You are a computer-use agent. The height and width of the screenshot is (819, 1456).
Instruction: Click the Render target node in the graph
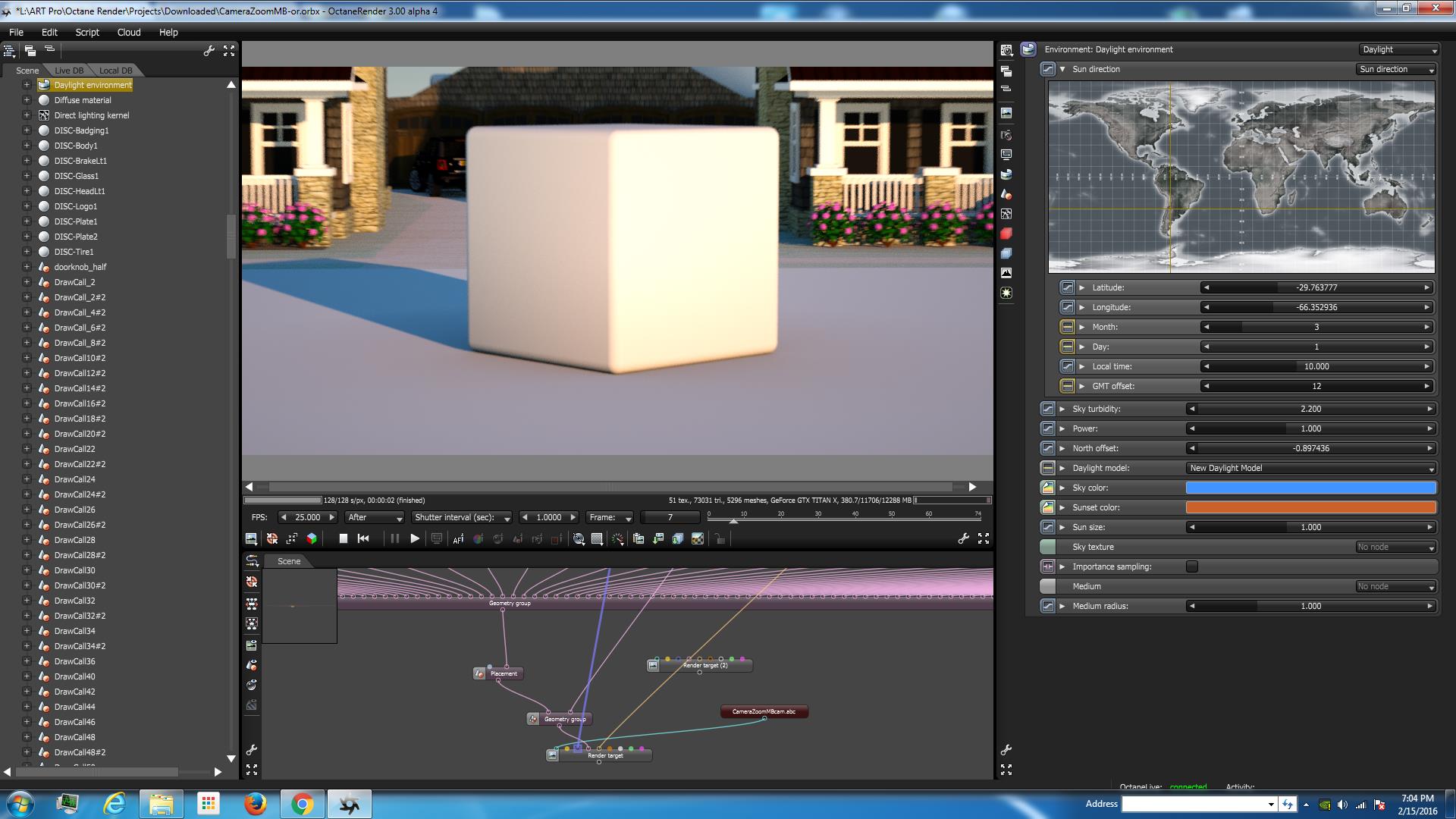click(605, 755)
